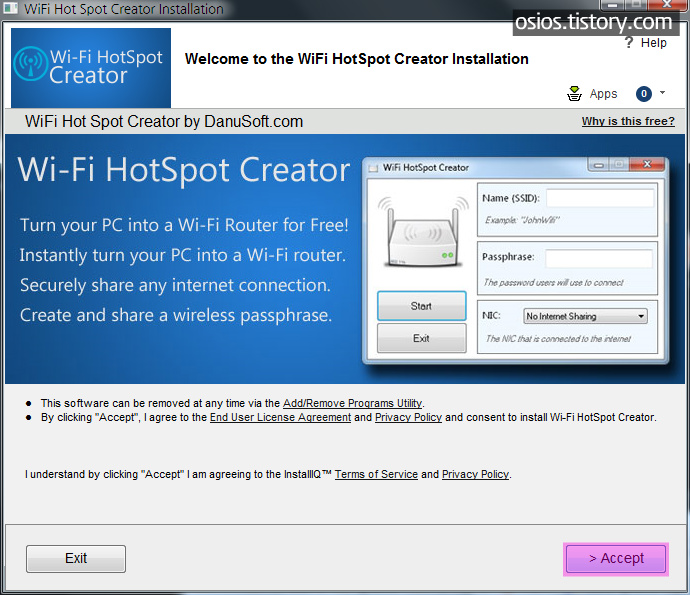Click 'Turn your PC into a Wi-Fi Router for Free!' text

[x=184, y=225]
